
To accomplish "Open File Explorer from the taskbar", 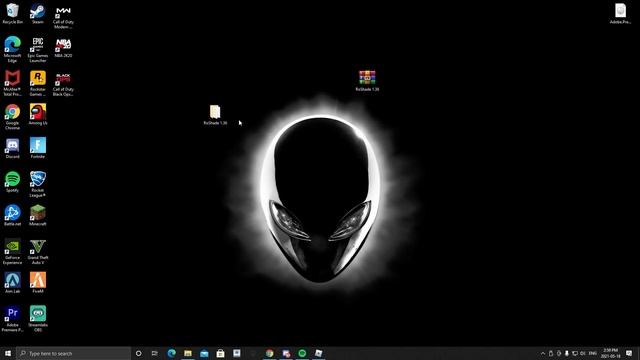I will (x=188, y=353).
